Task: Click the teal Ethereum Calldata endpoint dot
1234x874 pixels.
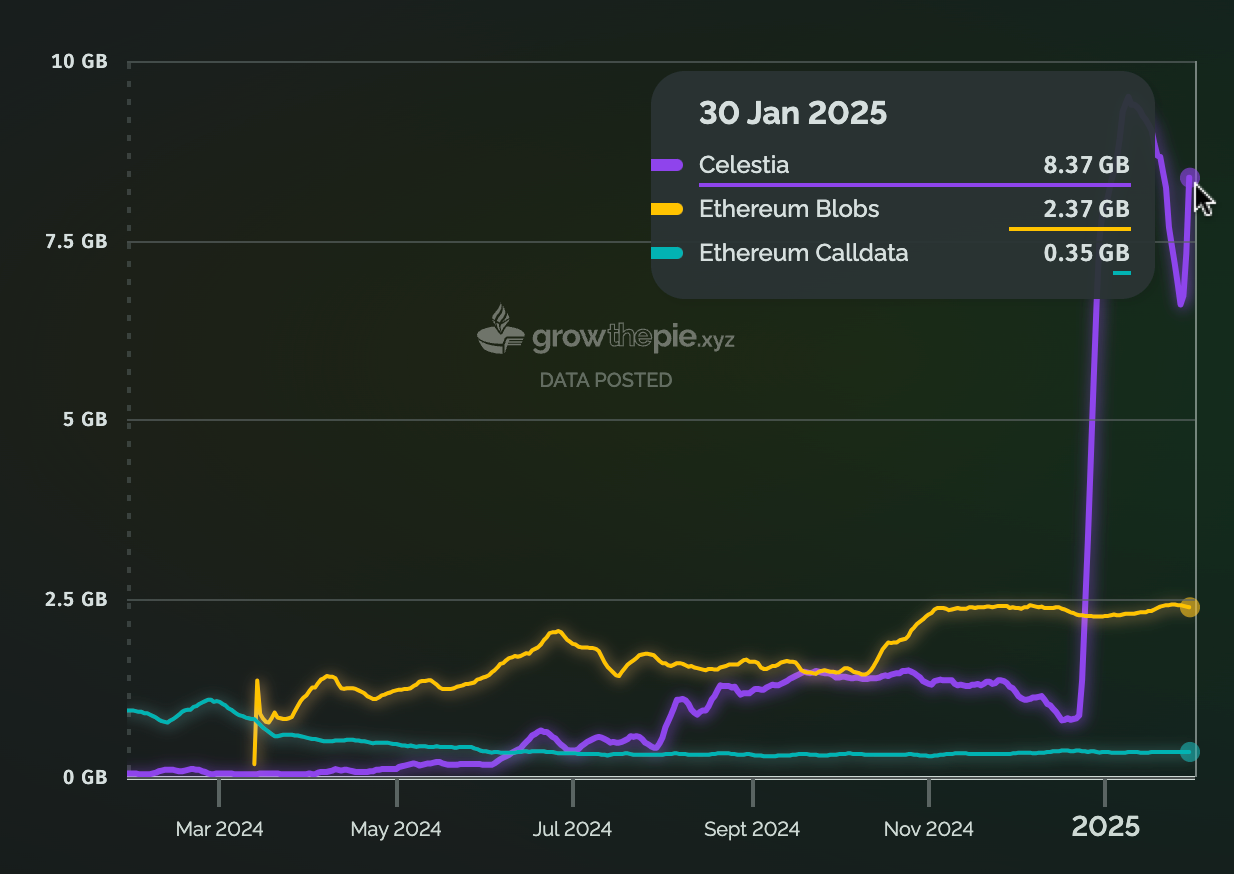Action: point(1189,752)
